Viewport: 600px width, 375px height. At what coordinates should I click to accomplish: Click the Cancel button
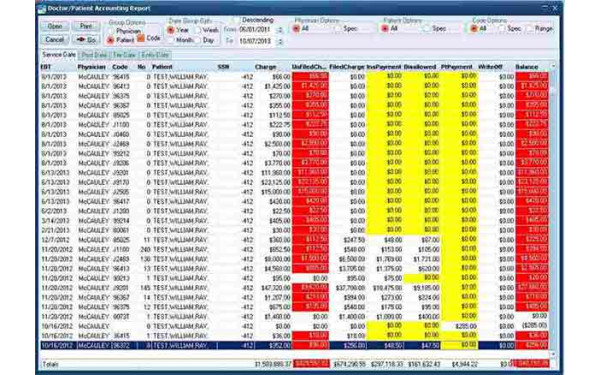(x=55, y=39)
